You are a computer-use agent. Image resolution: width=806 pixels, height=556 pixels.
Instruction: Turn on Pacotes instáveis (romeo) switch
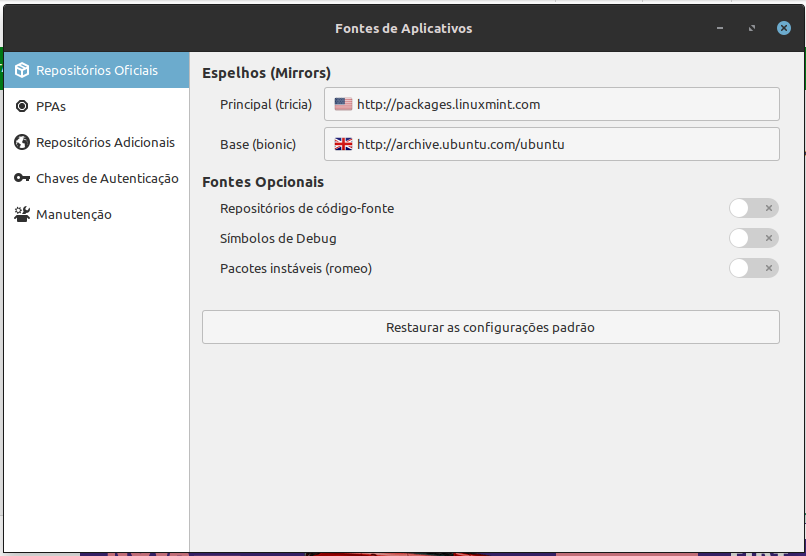click(x=754, y=268)
